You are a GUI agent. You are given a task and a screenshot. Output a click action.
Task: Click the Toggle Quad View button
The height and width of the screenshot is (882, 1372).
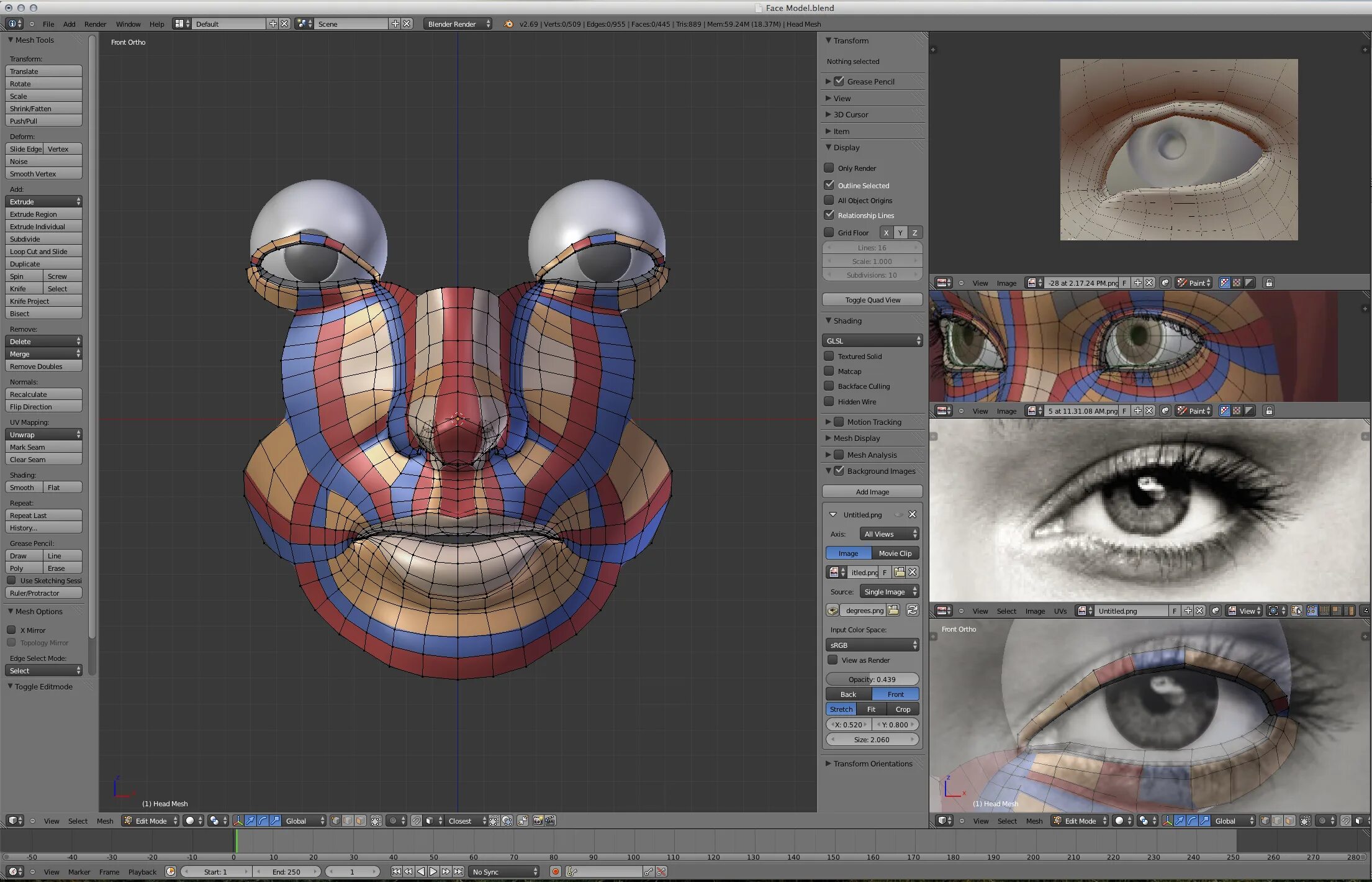[x=872, y=300]
